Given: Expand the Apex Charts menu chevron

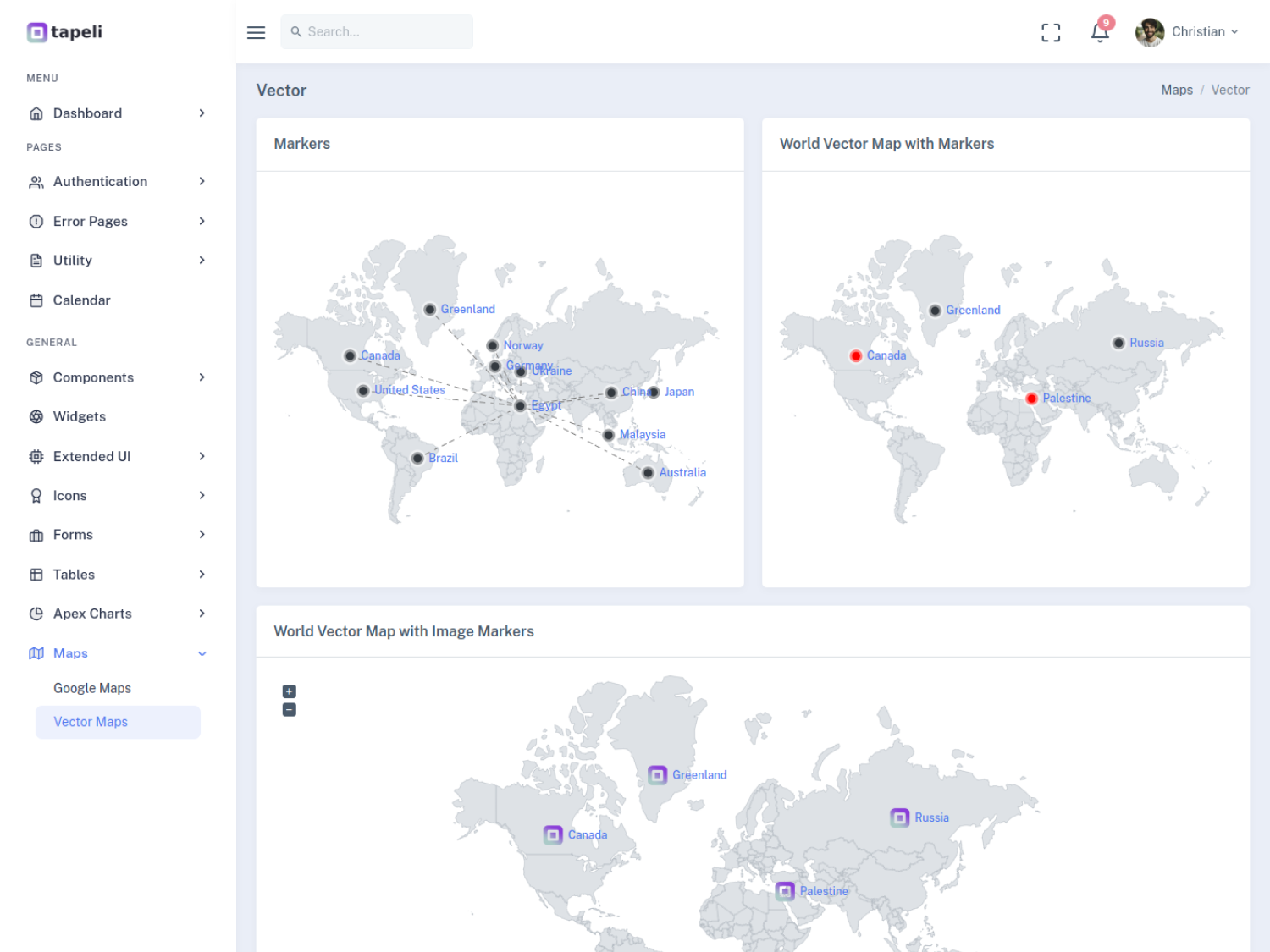Looking at the screenshot, I should (x=202, y=614).
